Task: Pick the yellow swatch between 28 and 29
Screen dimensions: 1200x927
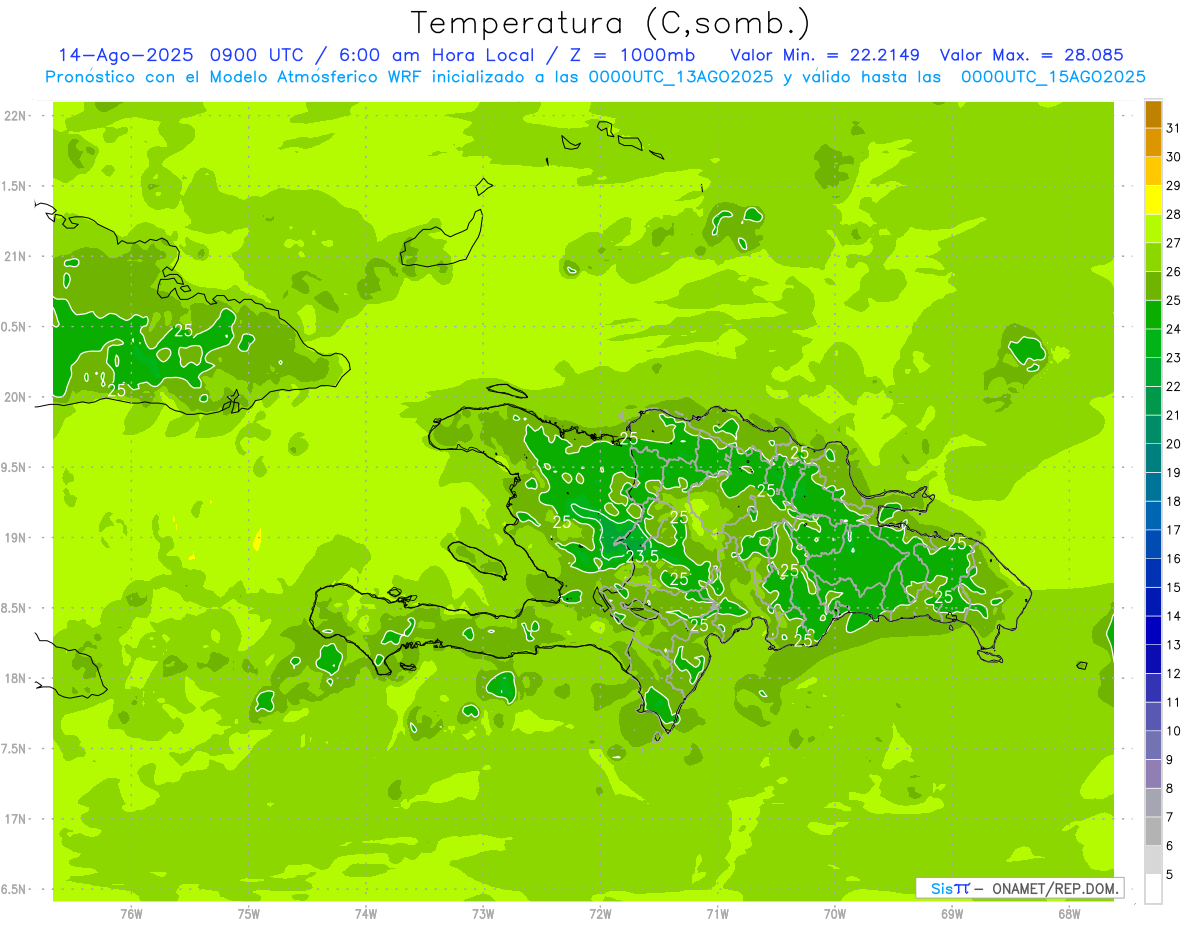Action: pyautogui.click(x=1153, y=200)
